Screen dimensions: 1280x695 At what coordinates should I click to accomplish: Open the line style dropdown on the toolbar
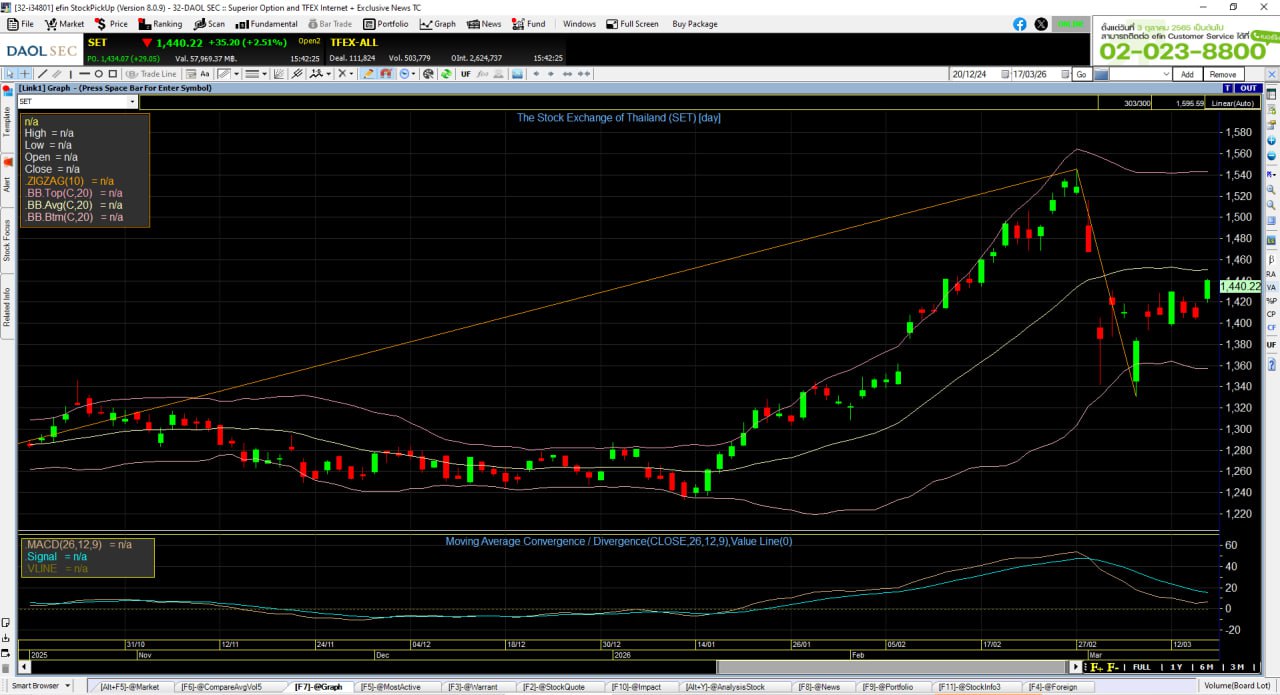[263, 73]
